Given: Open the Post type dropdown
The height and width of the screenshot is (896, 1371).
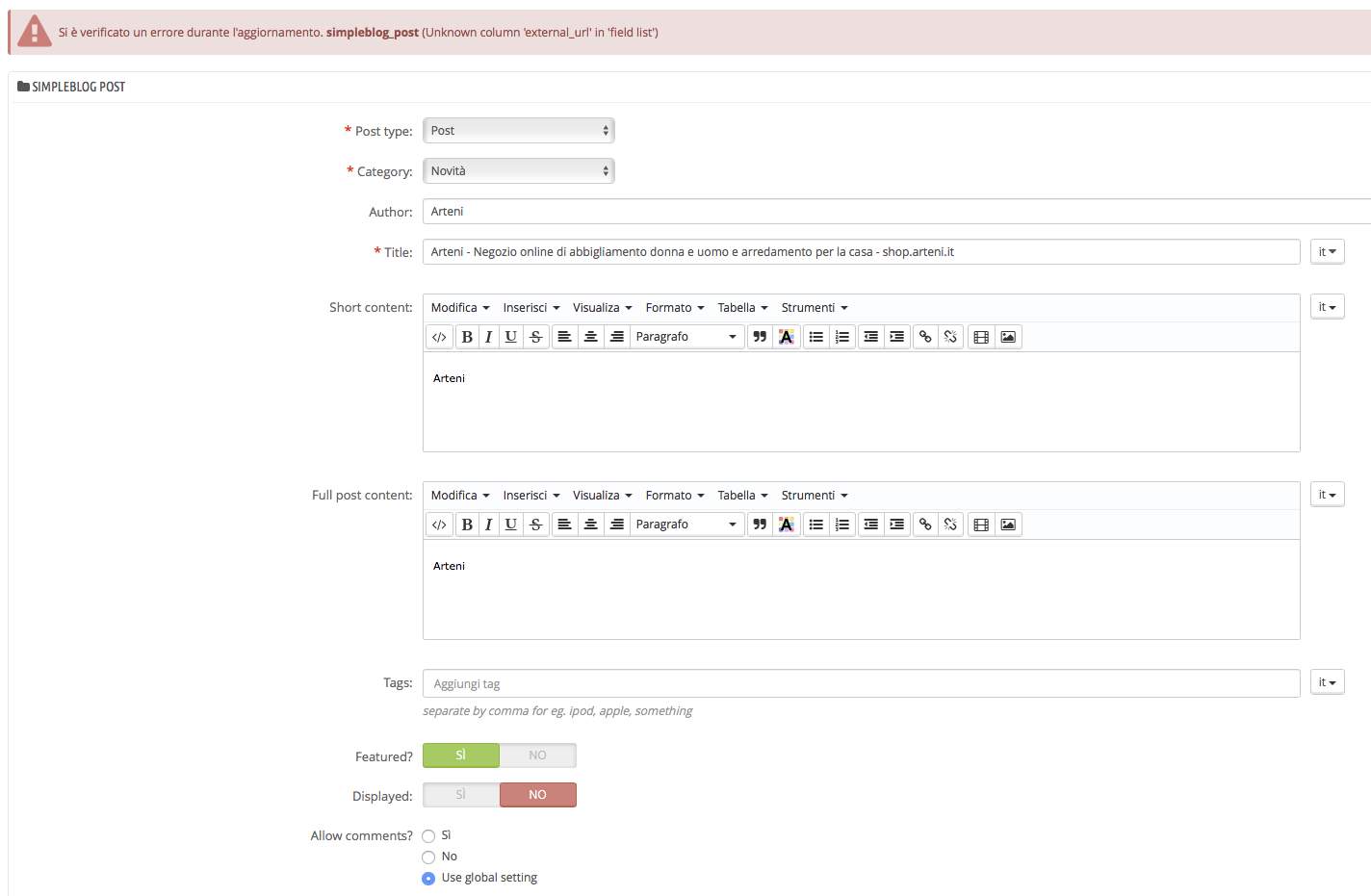Looking at the screenshot, I should 519,131.
